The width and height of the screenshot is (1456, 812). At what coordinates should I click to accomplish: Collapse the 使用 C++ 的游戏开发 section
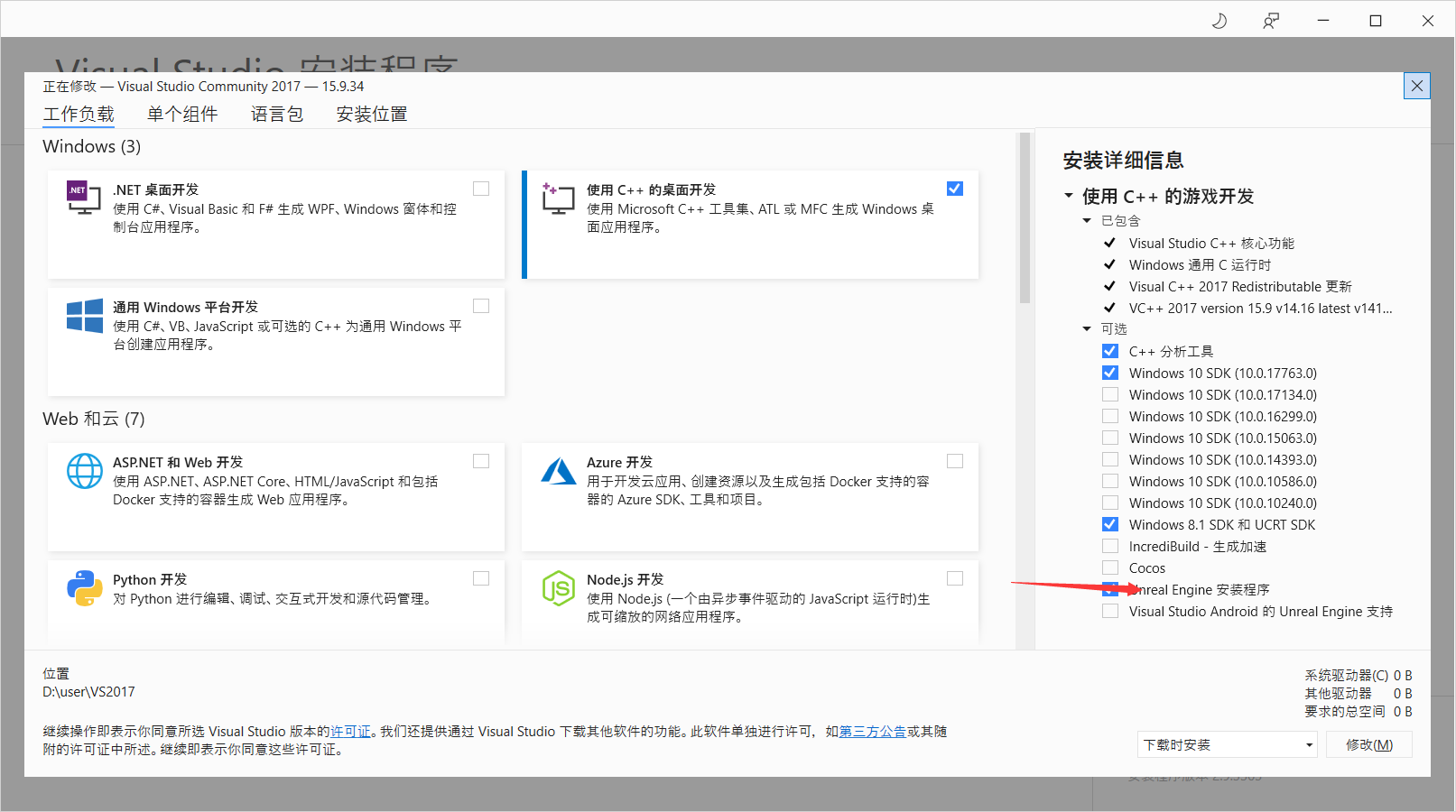click(1069, 196)
